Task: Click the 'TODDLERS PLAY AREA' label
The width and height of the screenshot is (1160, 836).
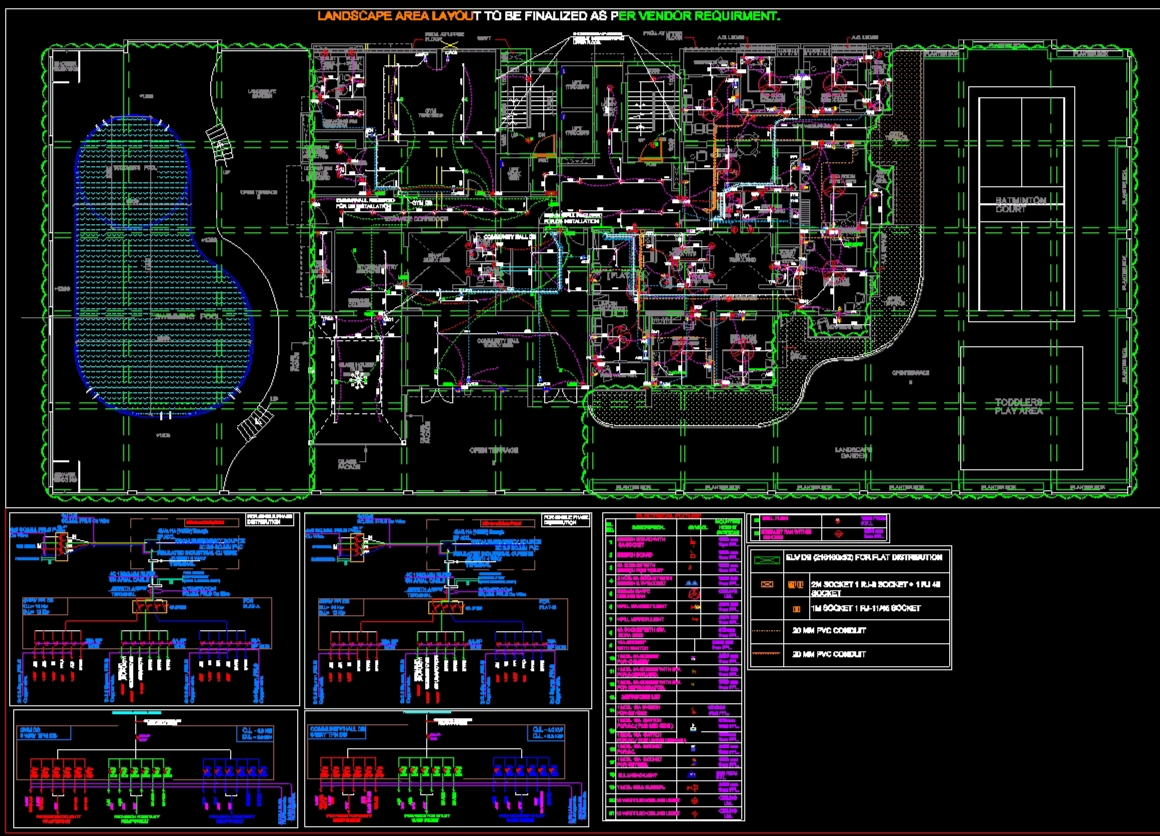Action: (1019, 406)
